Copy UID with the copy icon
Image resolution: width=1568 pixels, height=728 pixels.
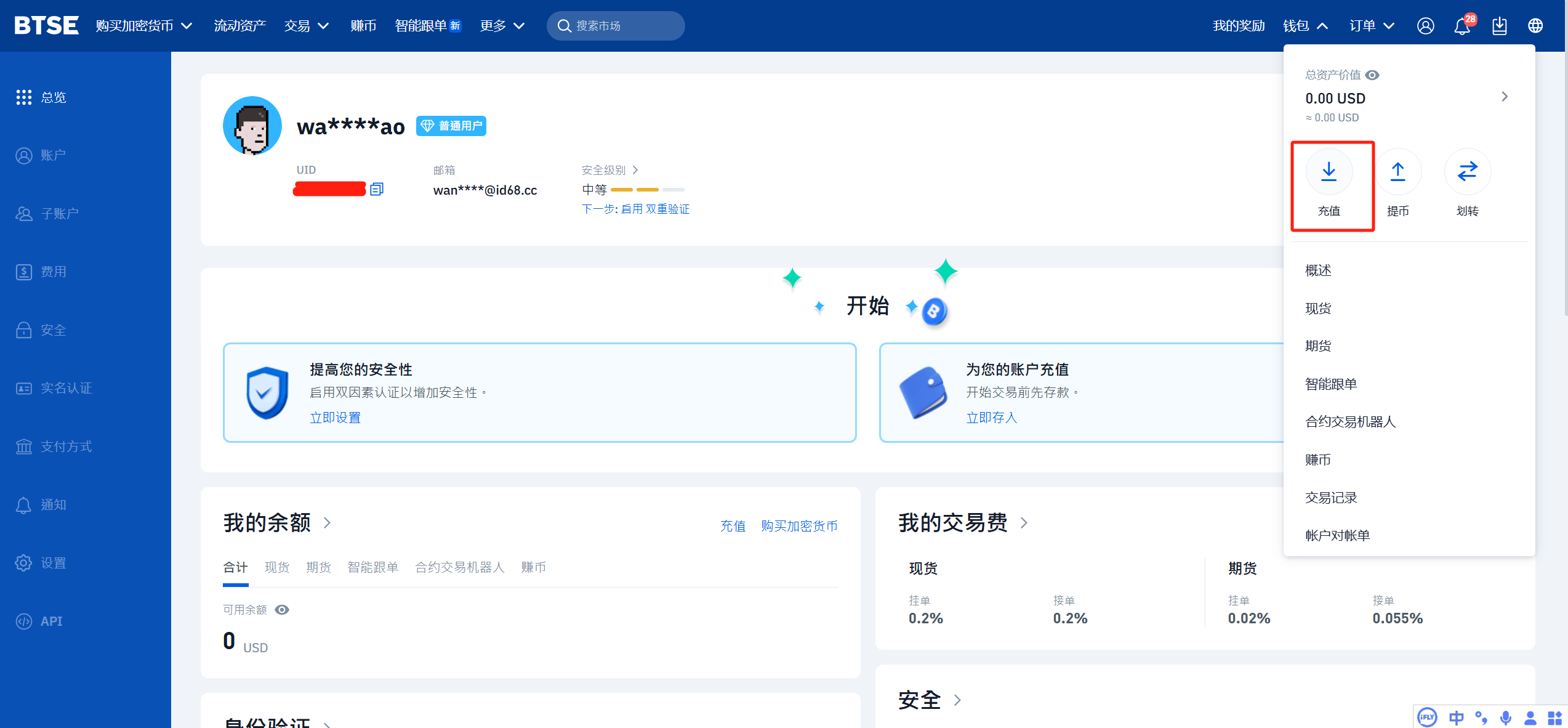pos(377,189)
